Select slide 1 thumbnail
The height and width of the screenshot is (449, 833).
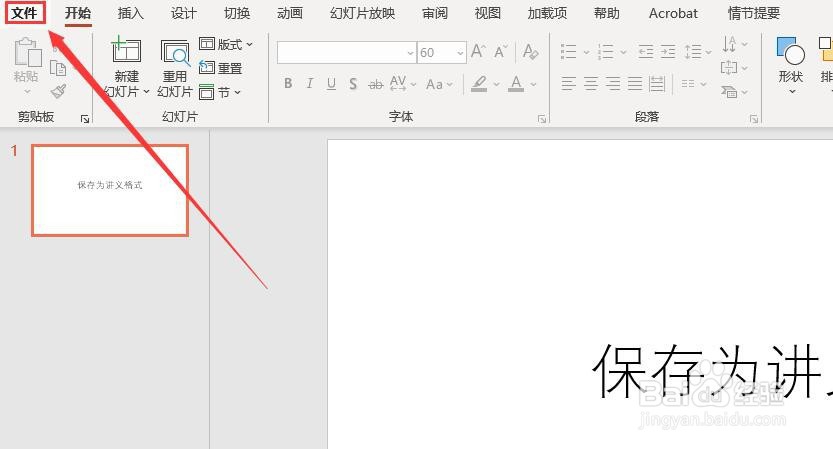point(110,190)
